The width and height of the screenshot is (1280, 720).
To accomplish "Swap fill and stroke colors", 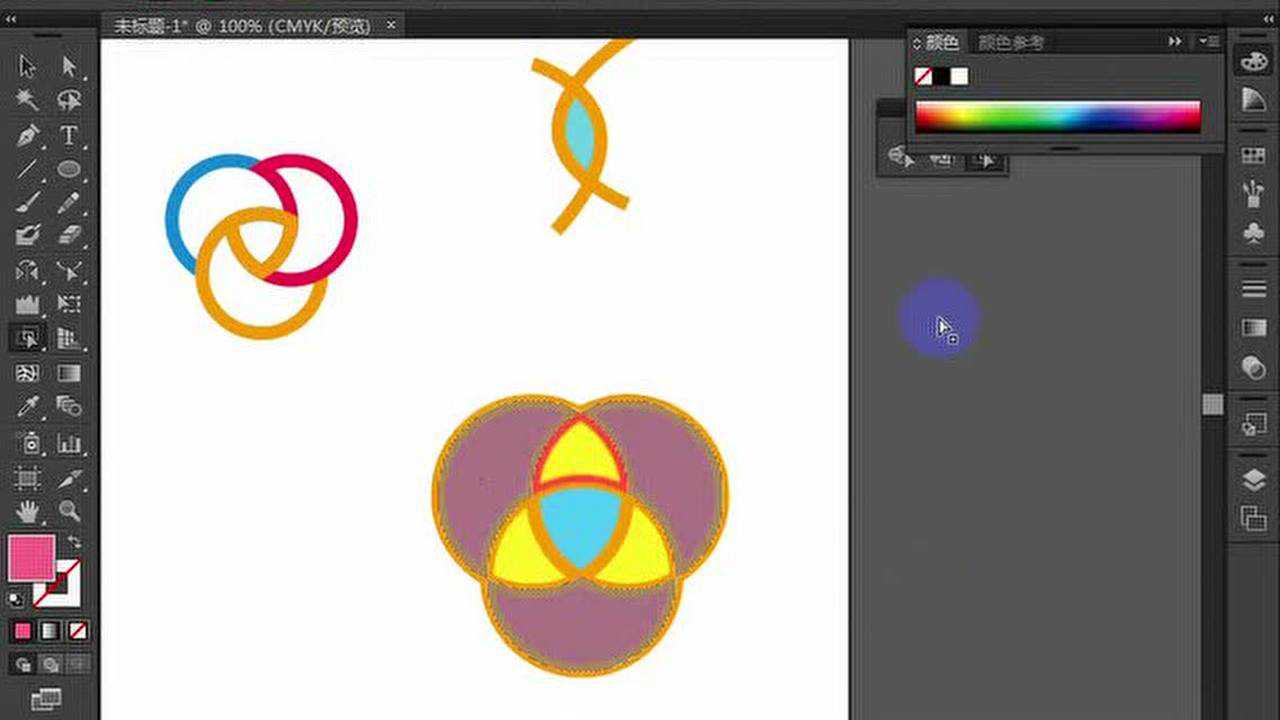I will (75, 541).
